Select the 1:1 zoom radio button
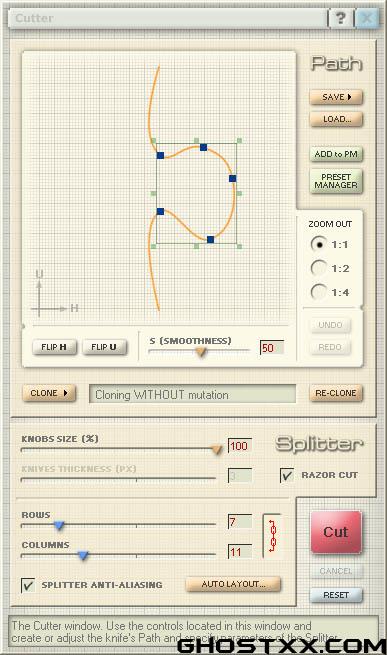The image size is (387, 655). (x=319, y=244)
